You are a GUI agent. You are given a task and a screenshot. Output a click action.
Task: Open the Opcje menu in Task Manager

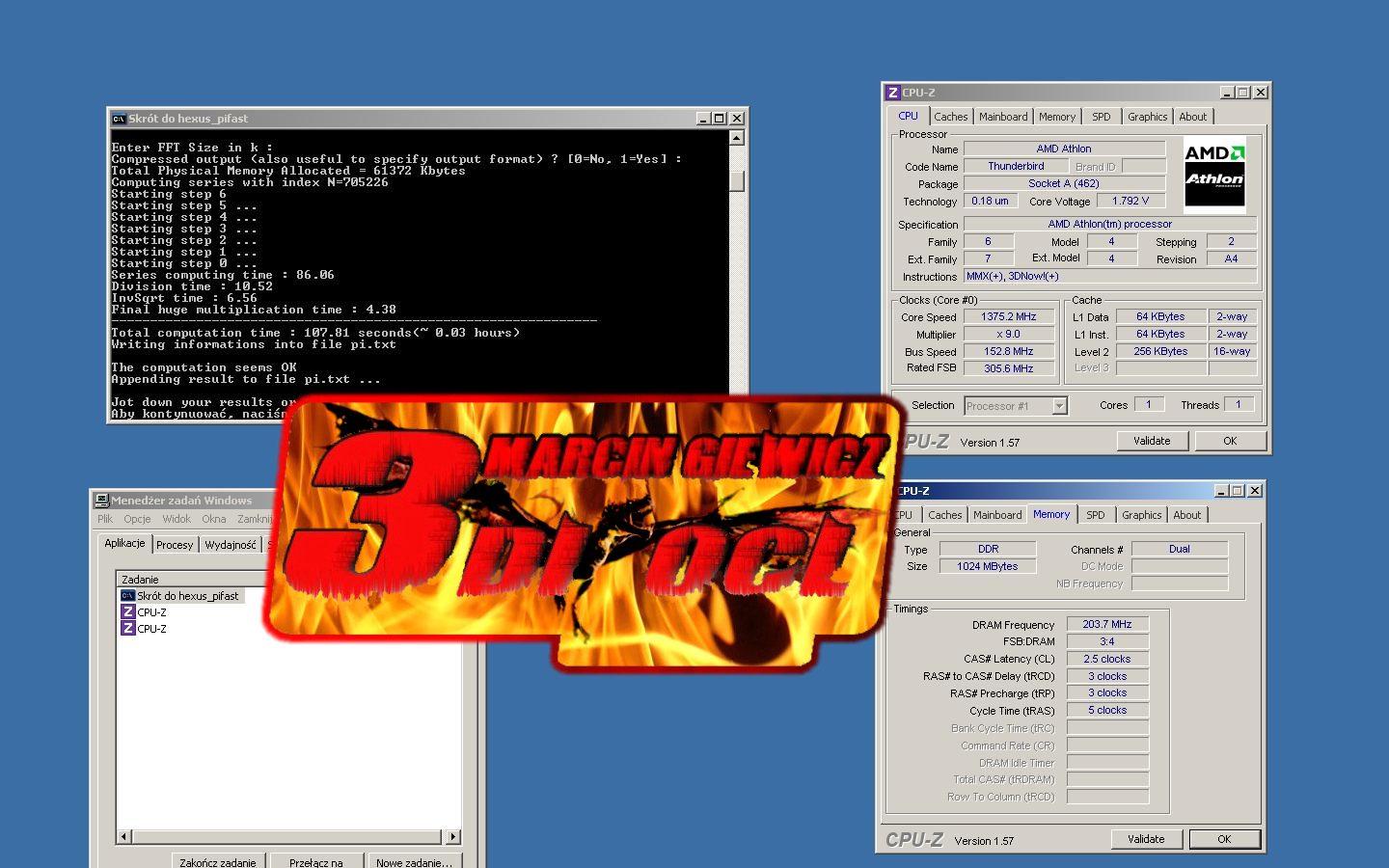click(x=137, y=519)
